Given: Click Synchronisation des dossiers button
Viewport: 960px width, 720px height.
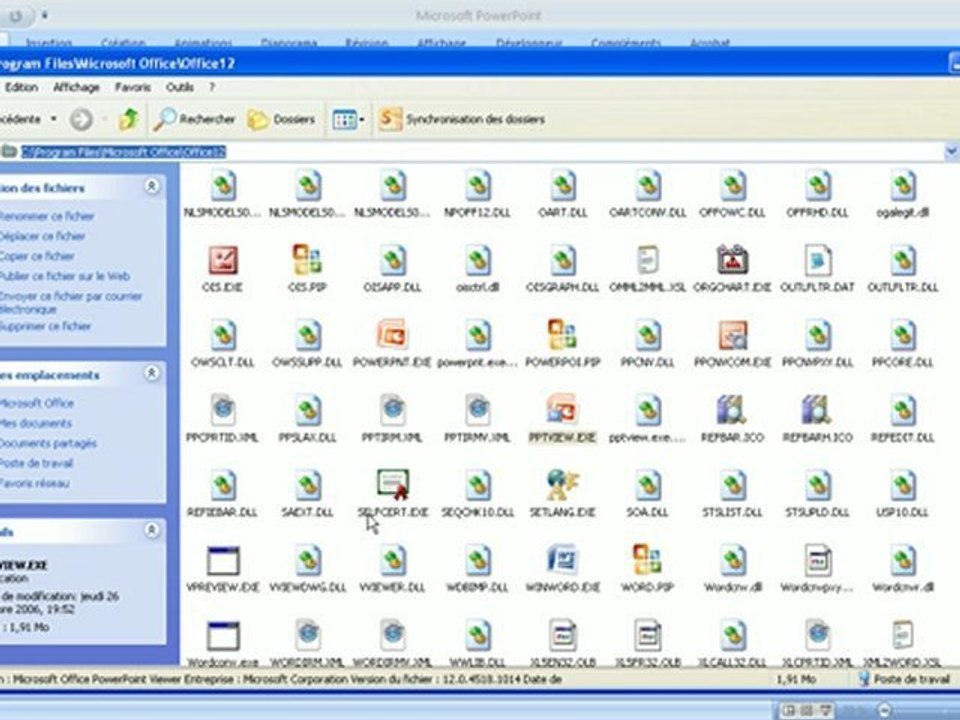Looking at the screenshot, I should click(461, 119).
